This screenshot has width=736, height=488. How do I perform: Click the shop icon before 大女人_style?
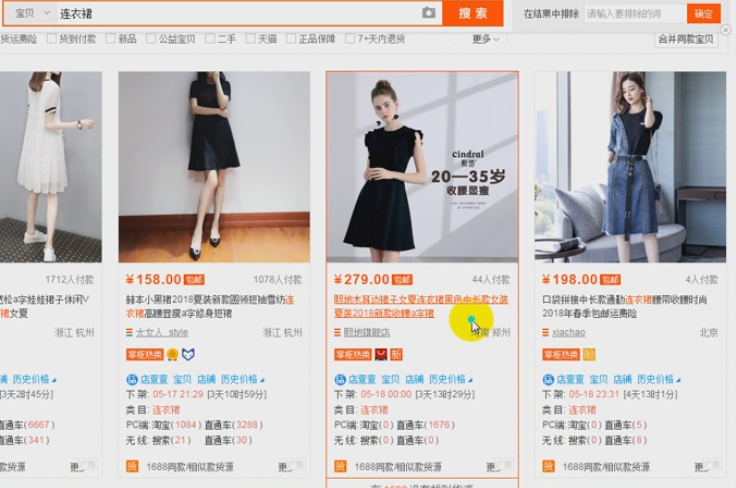[129, 332]
